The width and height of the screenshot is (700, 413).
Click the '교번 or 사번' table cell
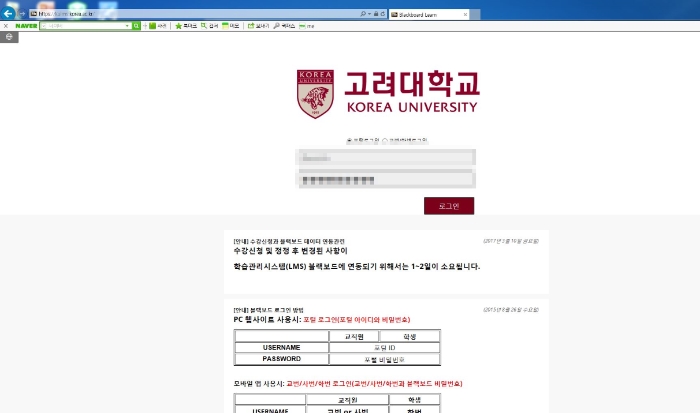[x=347, y=410]
